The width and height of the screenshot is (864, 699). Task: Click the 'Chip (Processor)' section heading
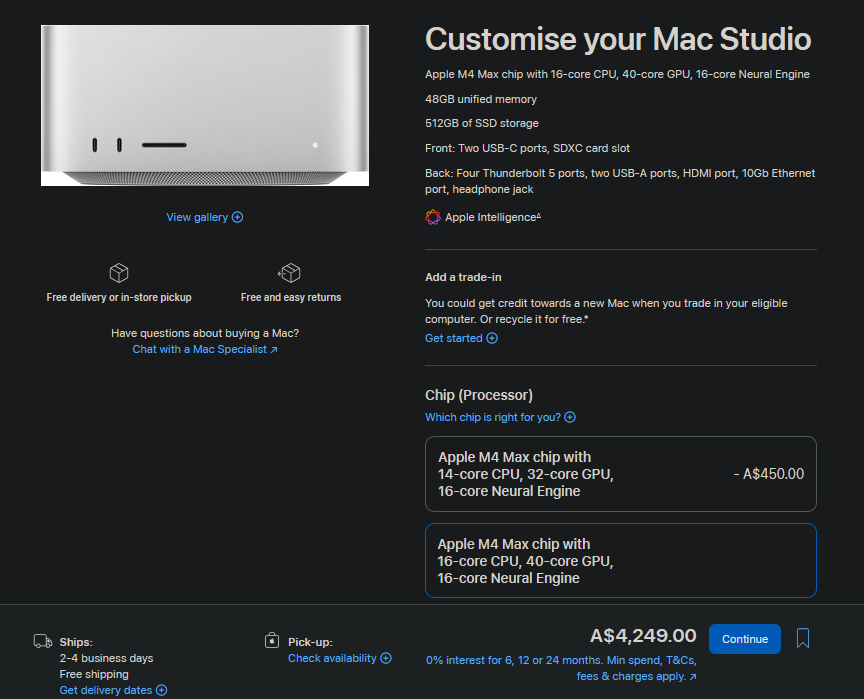(479, 395)
